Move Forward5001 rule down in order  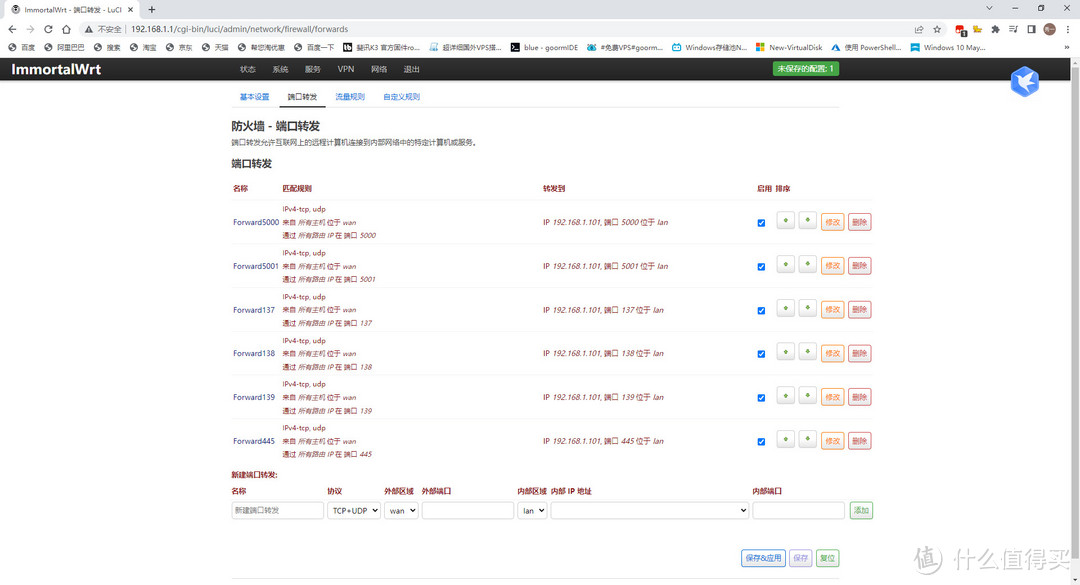coord(807,265)
